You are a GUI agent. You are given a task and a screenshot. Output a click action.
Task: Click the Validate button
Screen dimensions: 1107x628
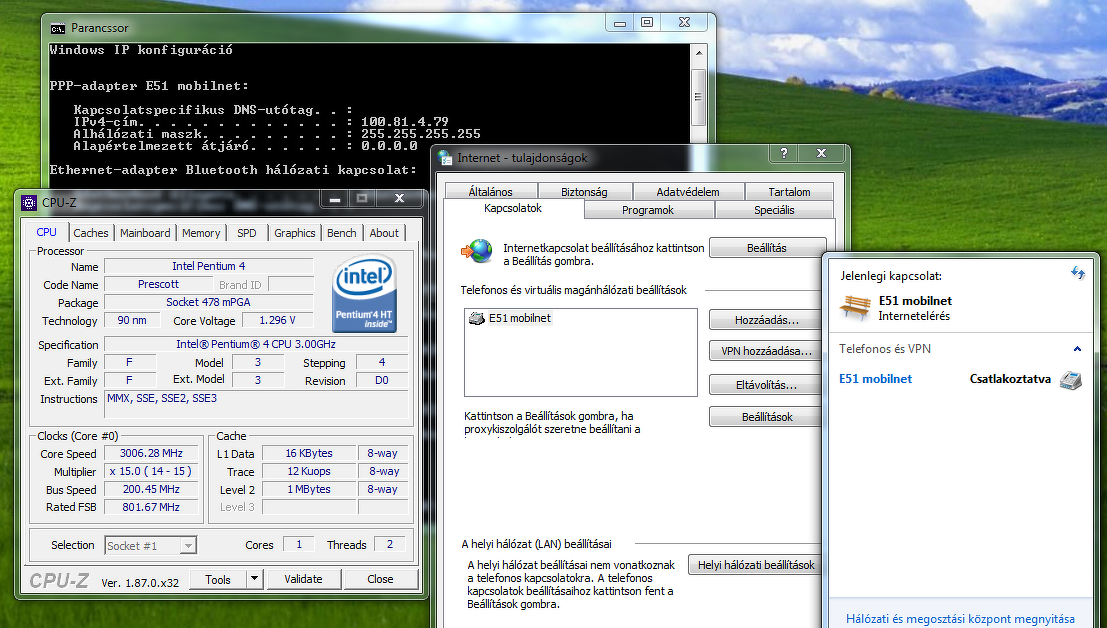[304, 579]
